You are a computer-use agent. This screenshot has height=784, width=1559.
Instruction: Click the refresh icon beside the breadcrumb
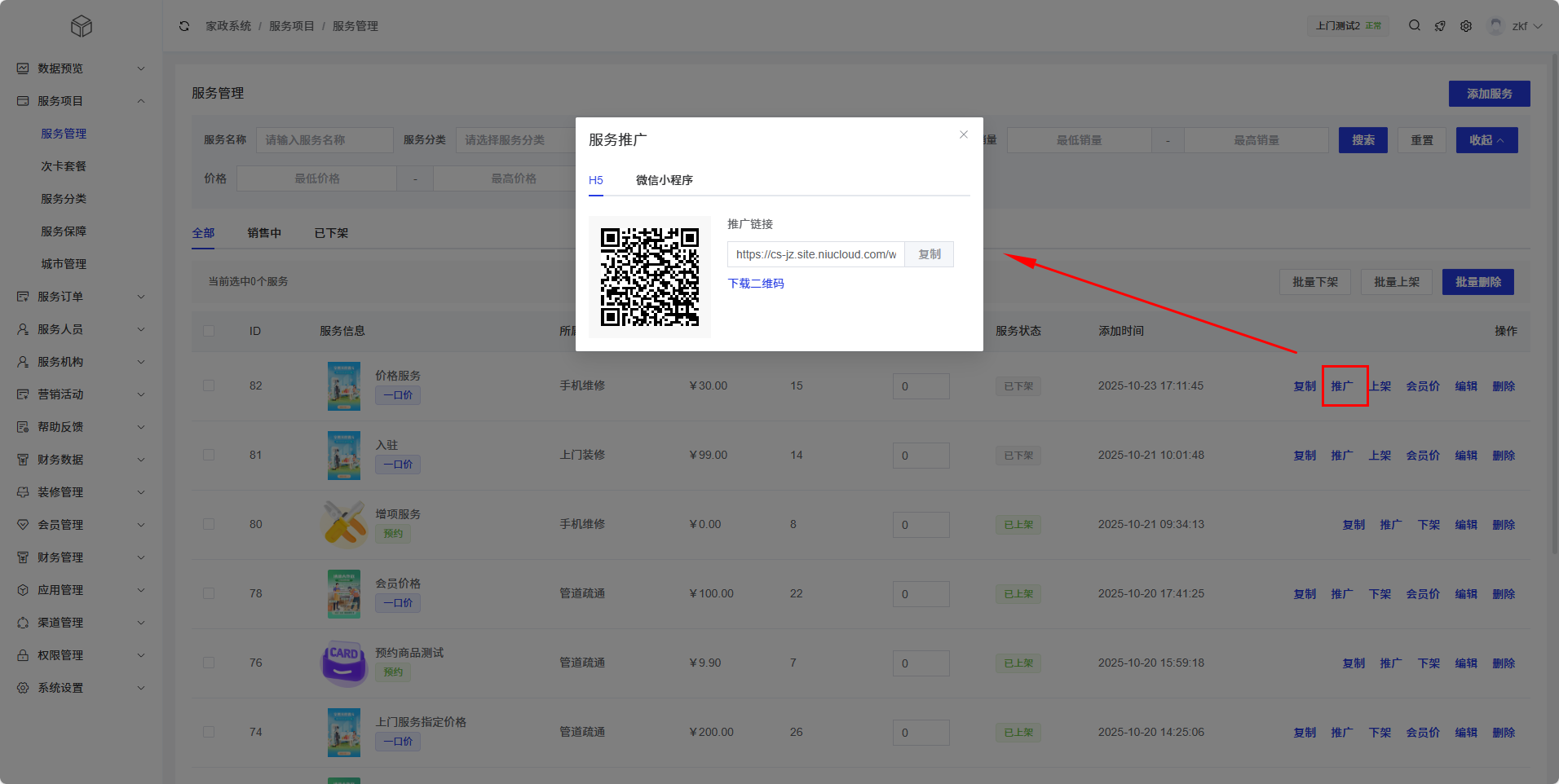tap(184, 26)
